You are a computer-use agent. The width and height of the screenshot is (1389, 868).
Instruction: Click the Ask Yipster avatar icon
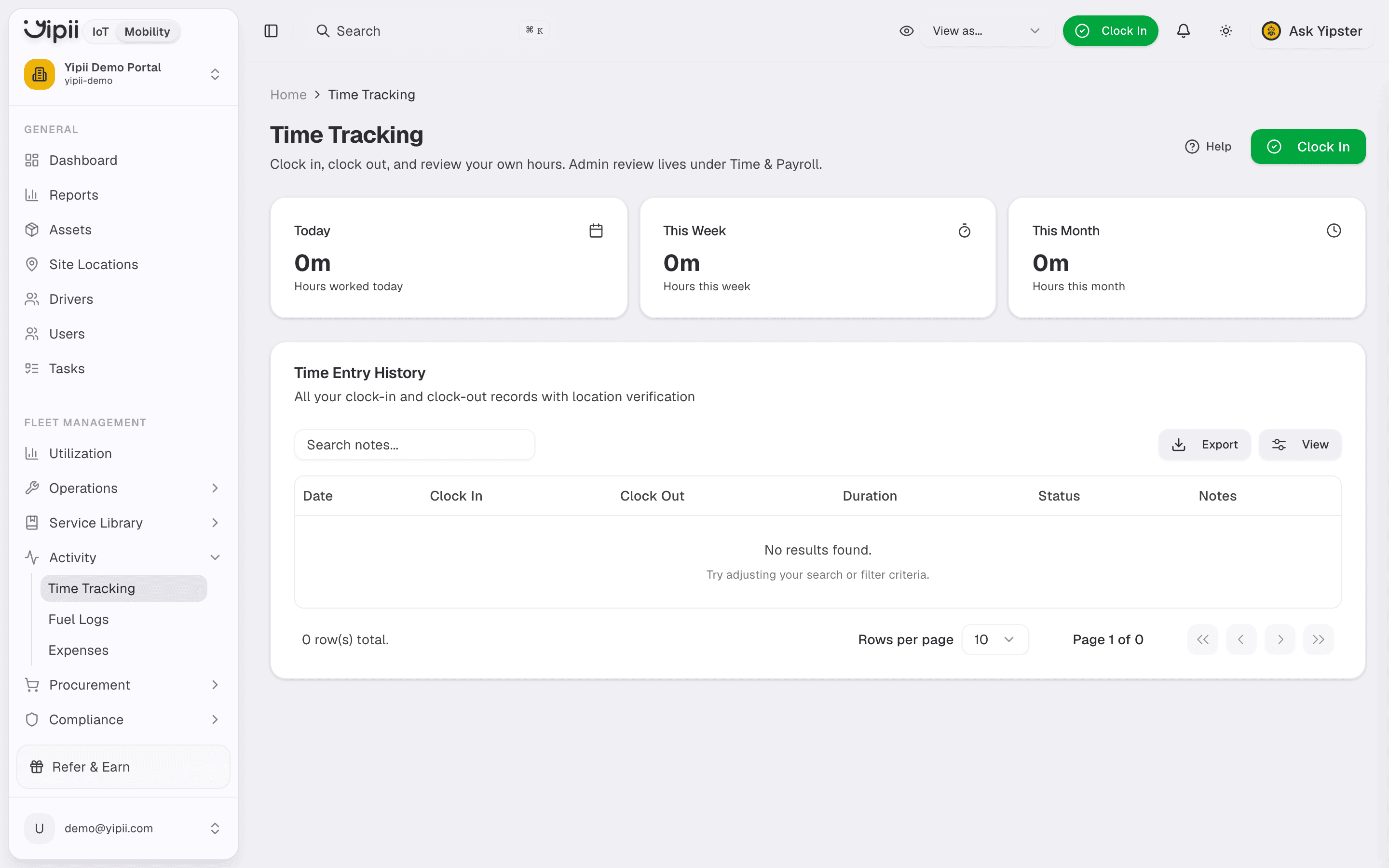[1271, 31]
